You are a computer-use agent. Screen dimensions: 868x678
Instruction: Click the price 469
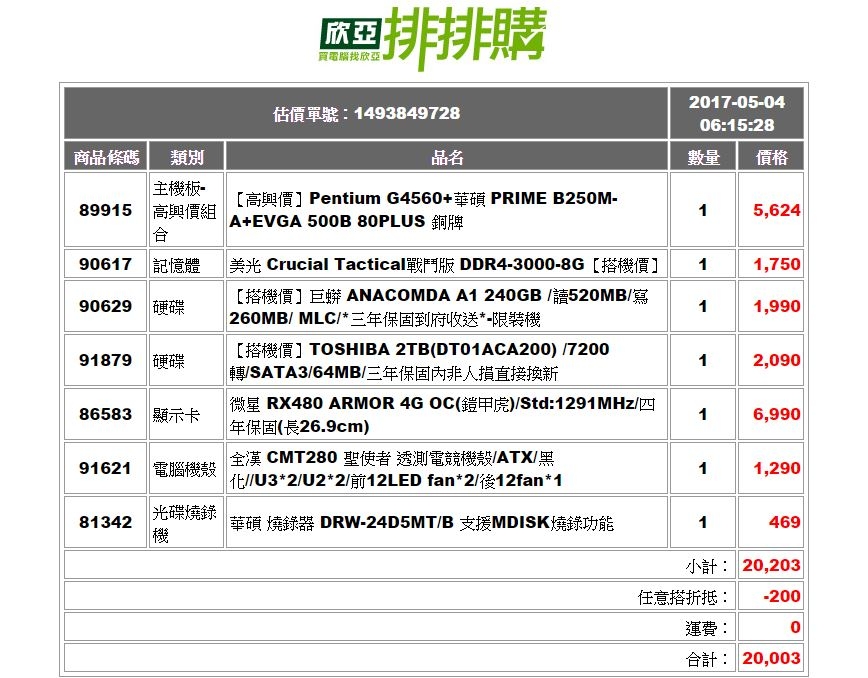point(784,522)
